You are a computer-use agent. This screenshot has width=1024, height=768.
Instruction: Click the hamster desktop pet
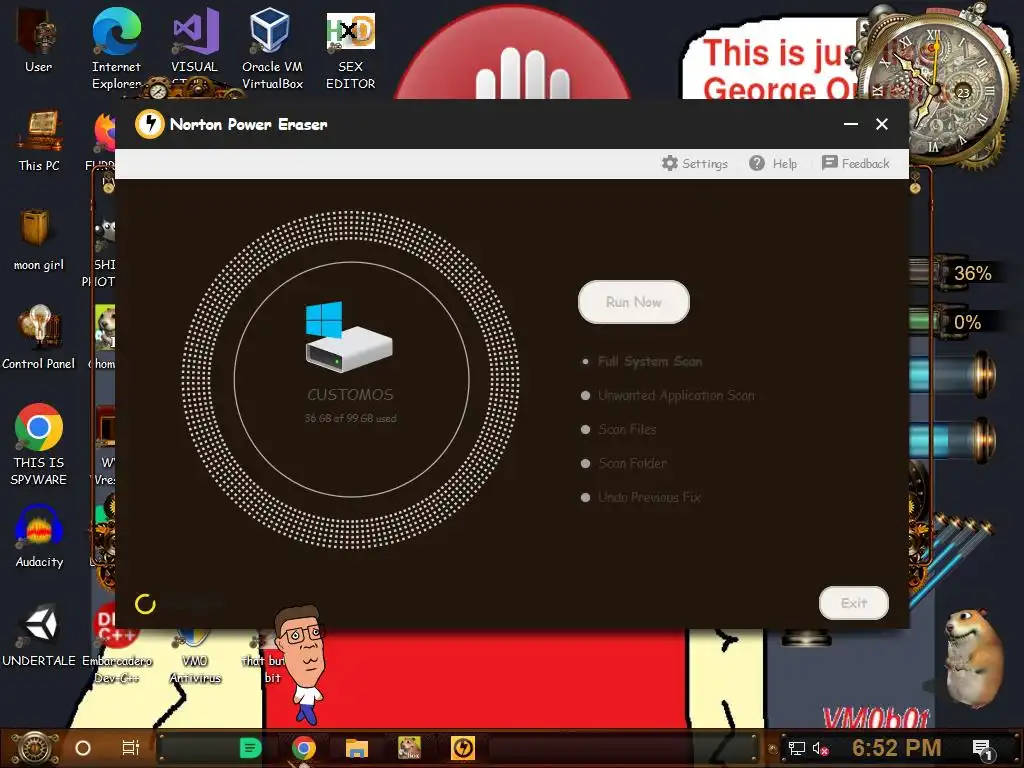tap(974, 656)
